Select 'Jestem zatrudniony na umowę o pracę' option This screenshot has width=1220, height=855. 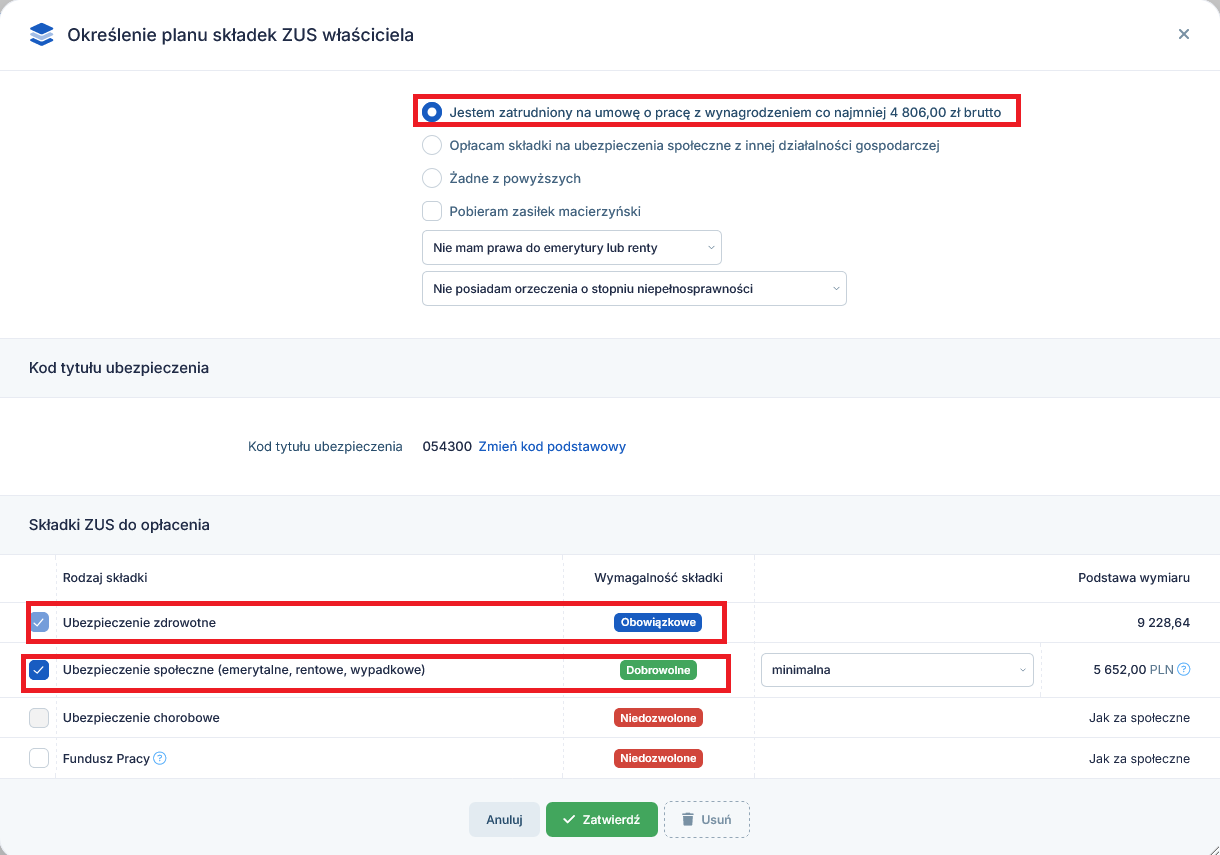point(432,112)
